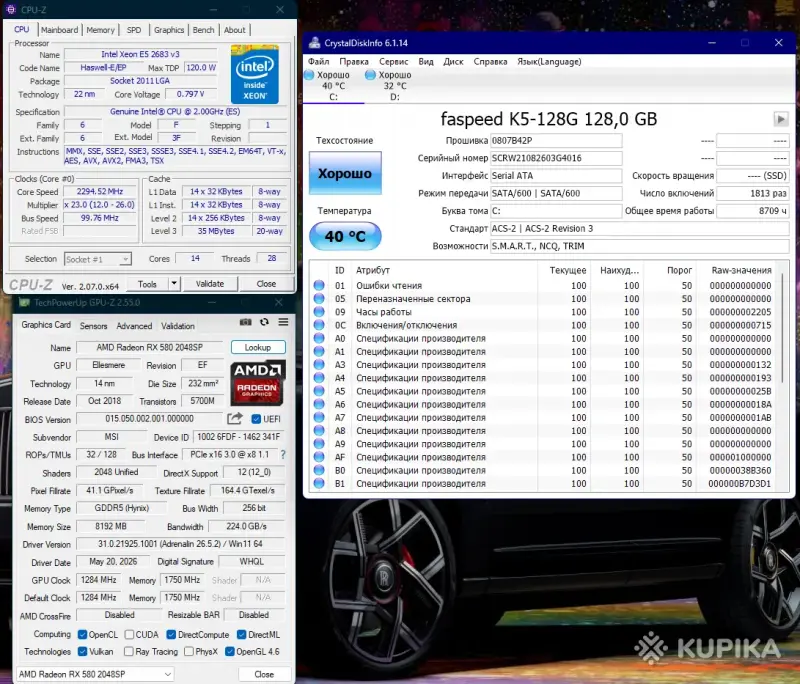Viewport: 800px width, 684px height.
Task: Click status dot for attribute AF
Action: 319,457
